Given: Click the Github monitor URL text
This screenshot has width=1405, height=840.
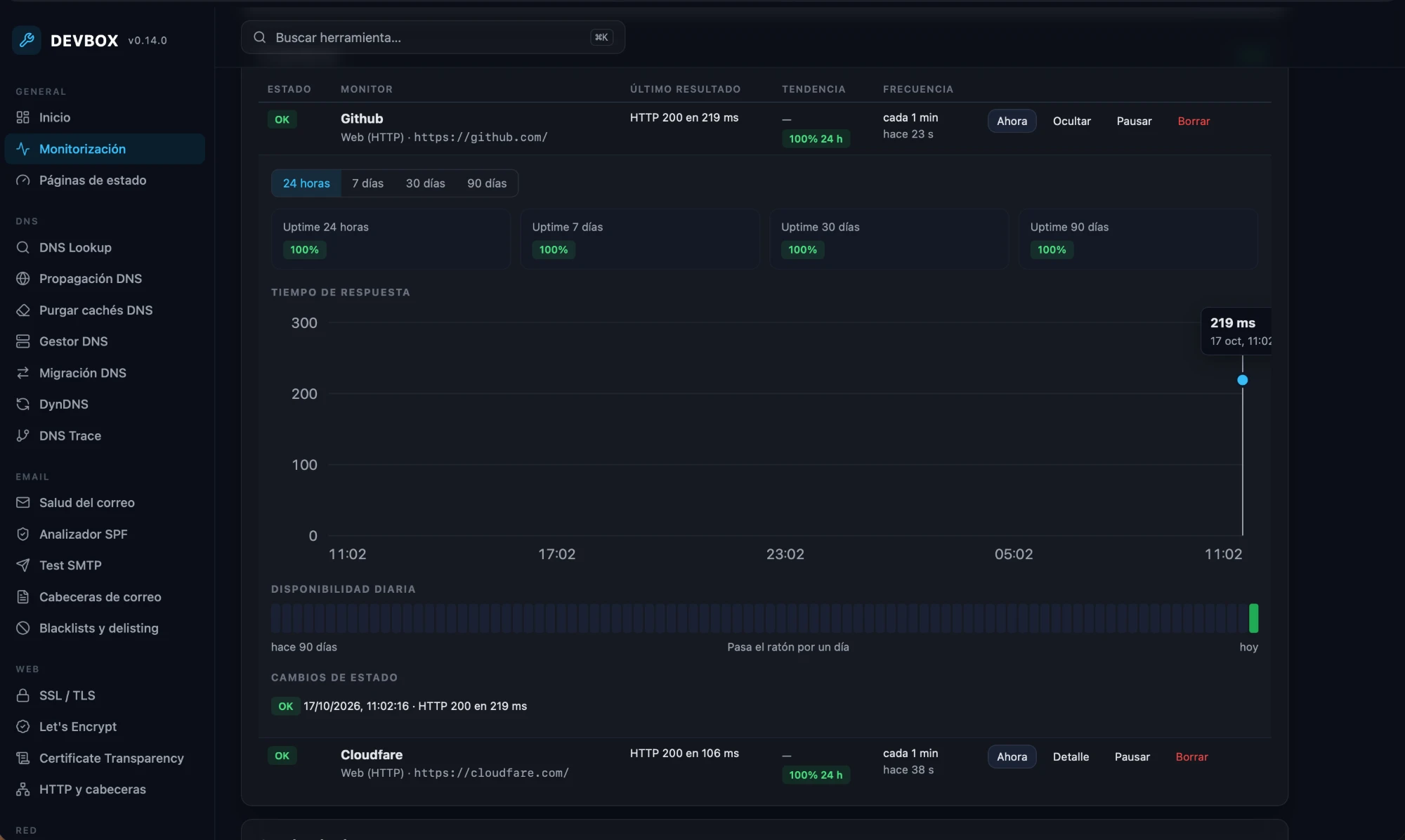Looking at the screenshot, I should 481,137.
